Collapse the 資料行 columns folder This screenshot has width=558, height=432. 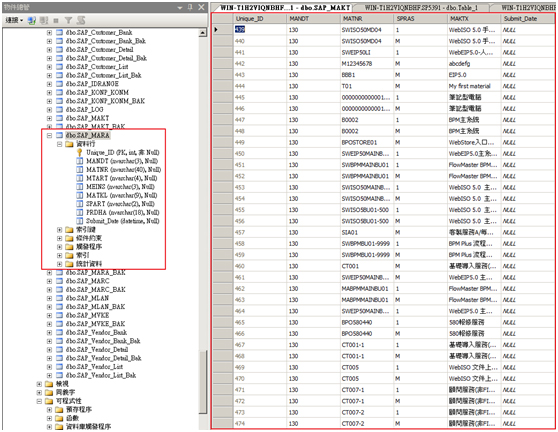[x=59, y=144]
